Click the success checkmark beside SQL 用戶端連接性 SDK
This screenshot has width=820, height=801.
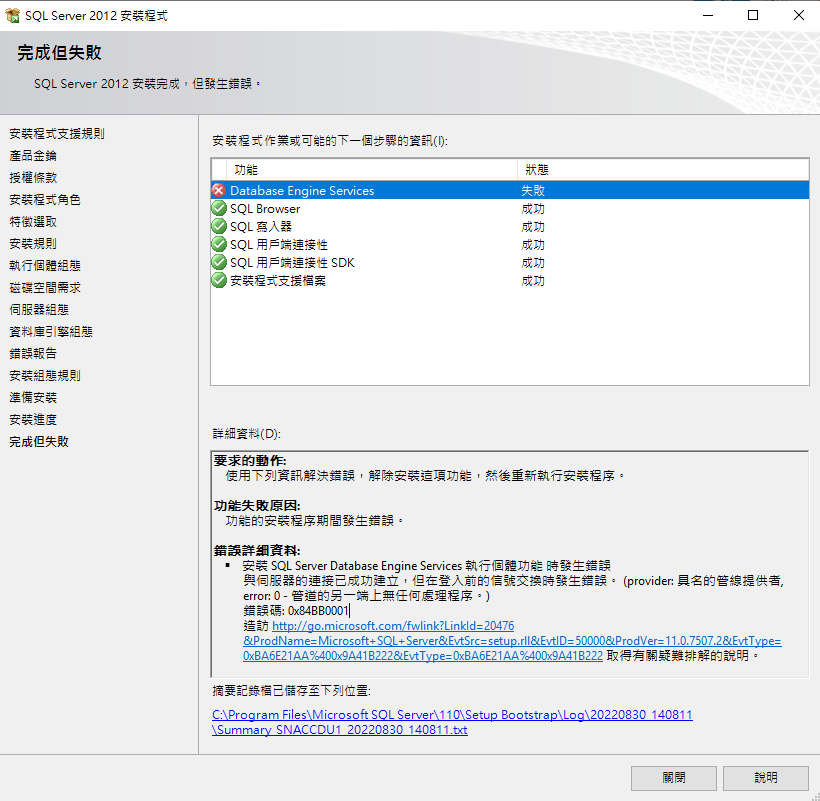click(x=219, y=262)
